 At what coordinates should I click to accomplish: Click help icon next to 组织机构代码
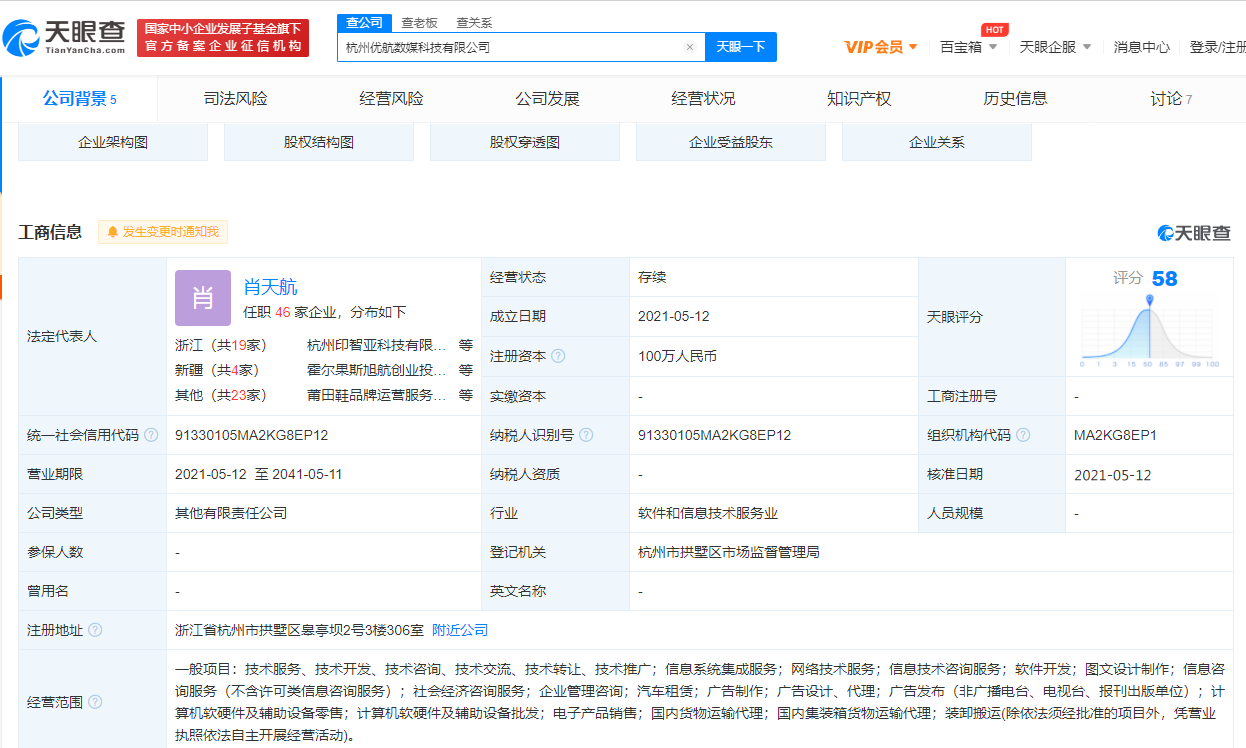click(1024, 435)
